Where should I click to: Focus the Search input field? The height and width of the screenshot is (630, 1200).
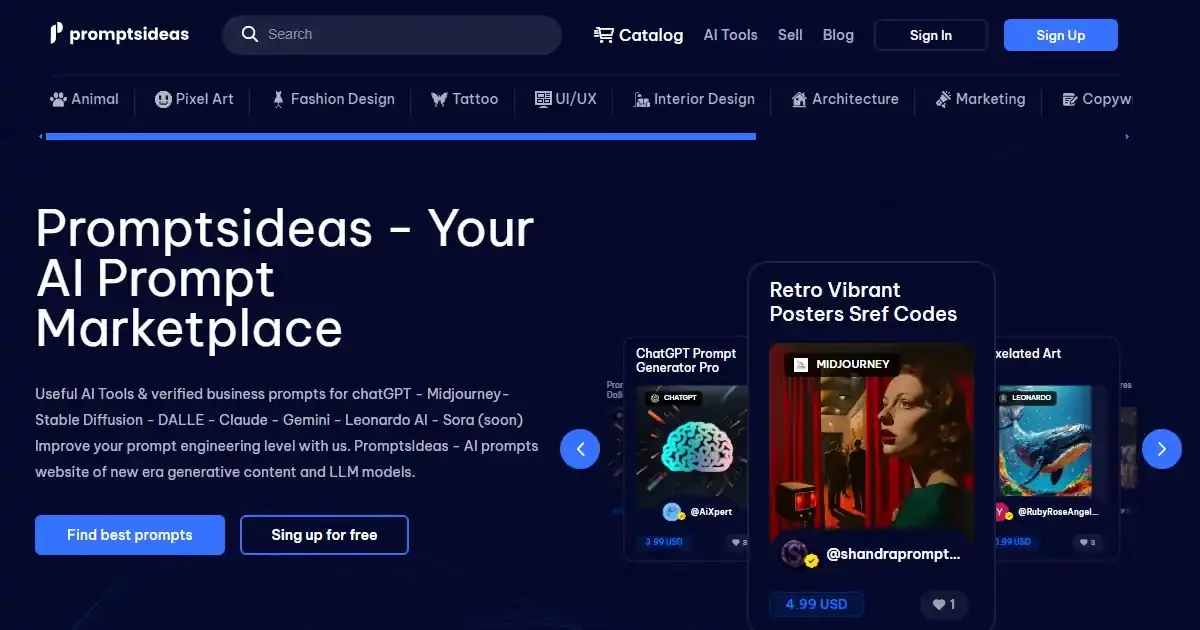point(392,34)
